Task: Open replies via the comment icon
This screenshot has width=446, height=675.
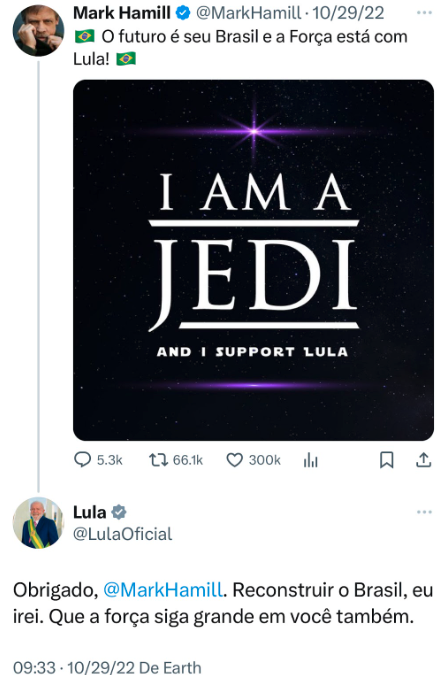Action: pos(82,460)
